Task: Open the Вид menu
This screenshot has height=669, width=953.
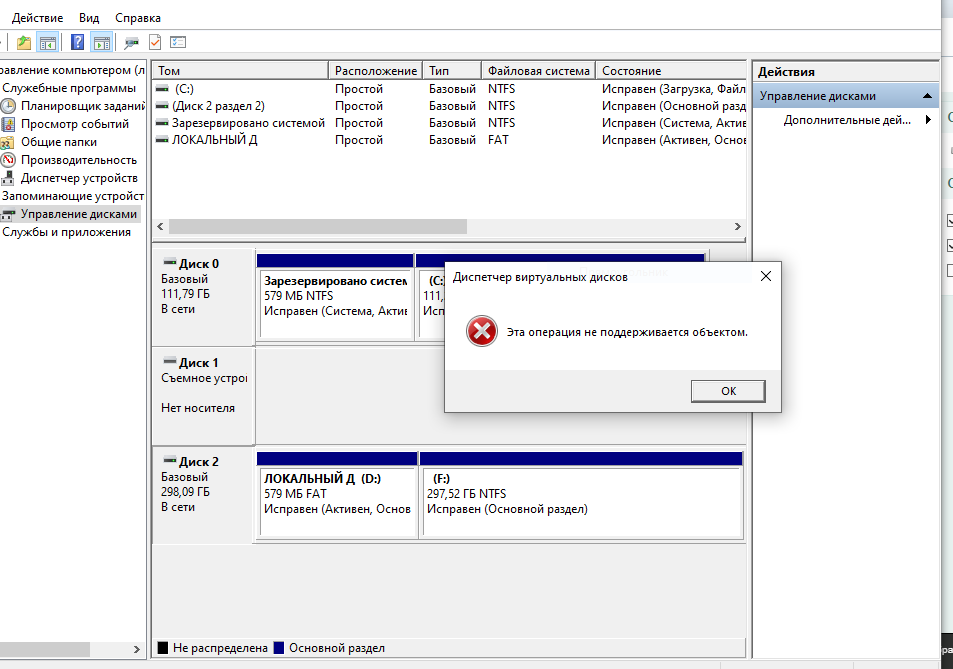Action: [89, 18]
